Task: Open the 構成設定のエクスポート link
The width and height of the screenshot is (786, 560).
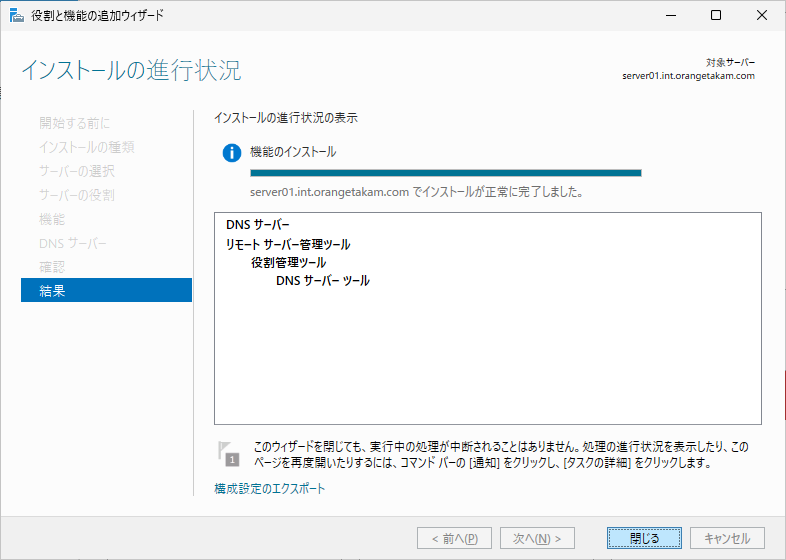Action: 270,488
